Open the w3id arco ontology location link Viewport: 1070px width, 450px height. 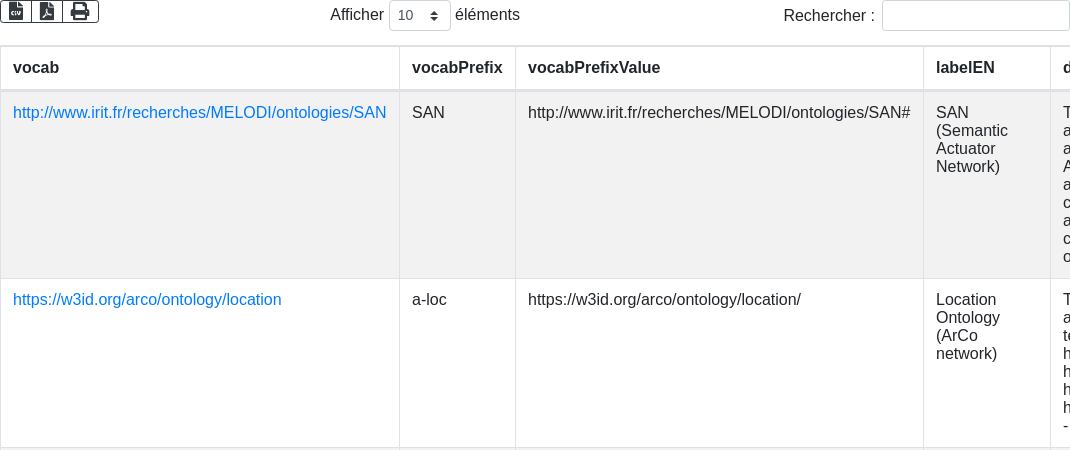point(147,299)
